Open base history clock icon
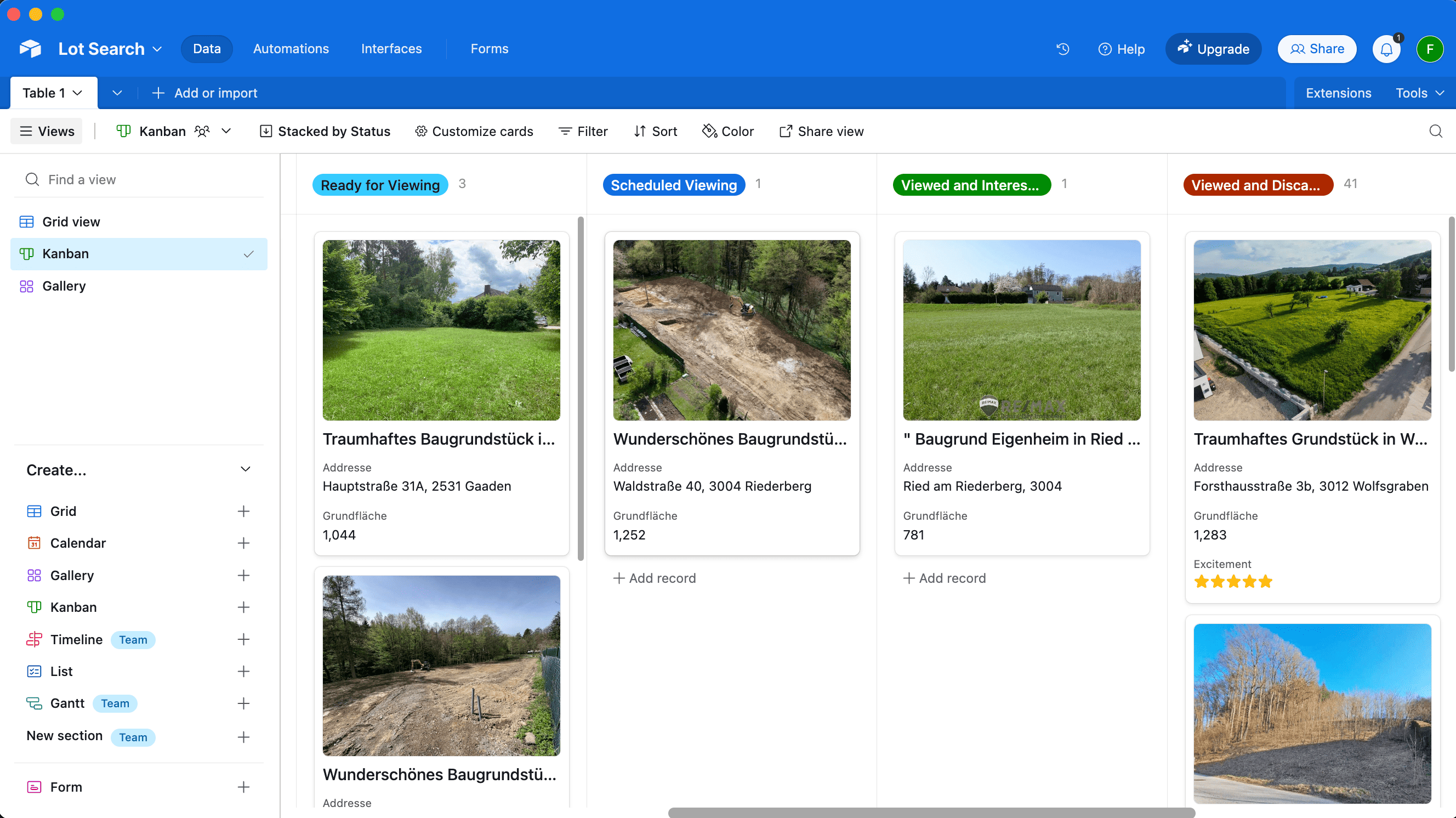The height and width of the screenshot is (818, 1456). [1062, 49]
